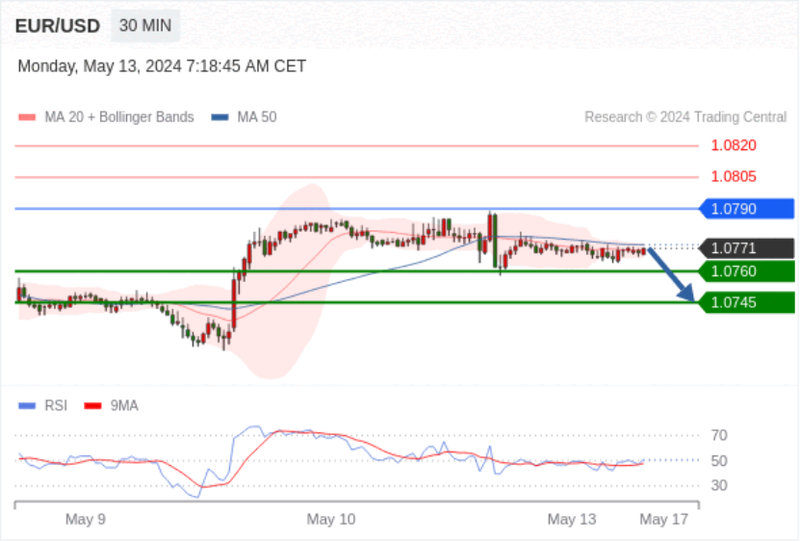Select the 1.0805 resistance level label

coord(734,177)
